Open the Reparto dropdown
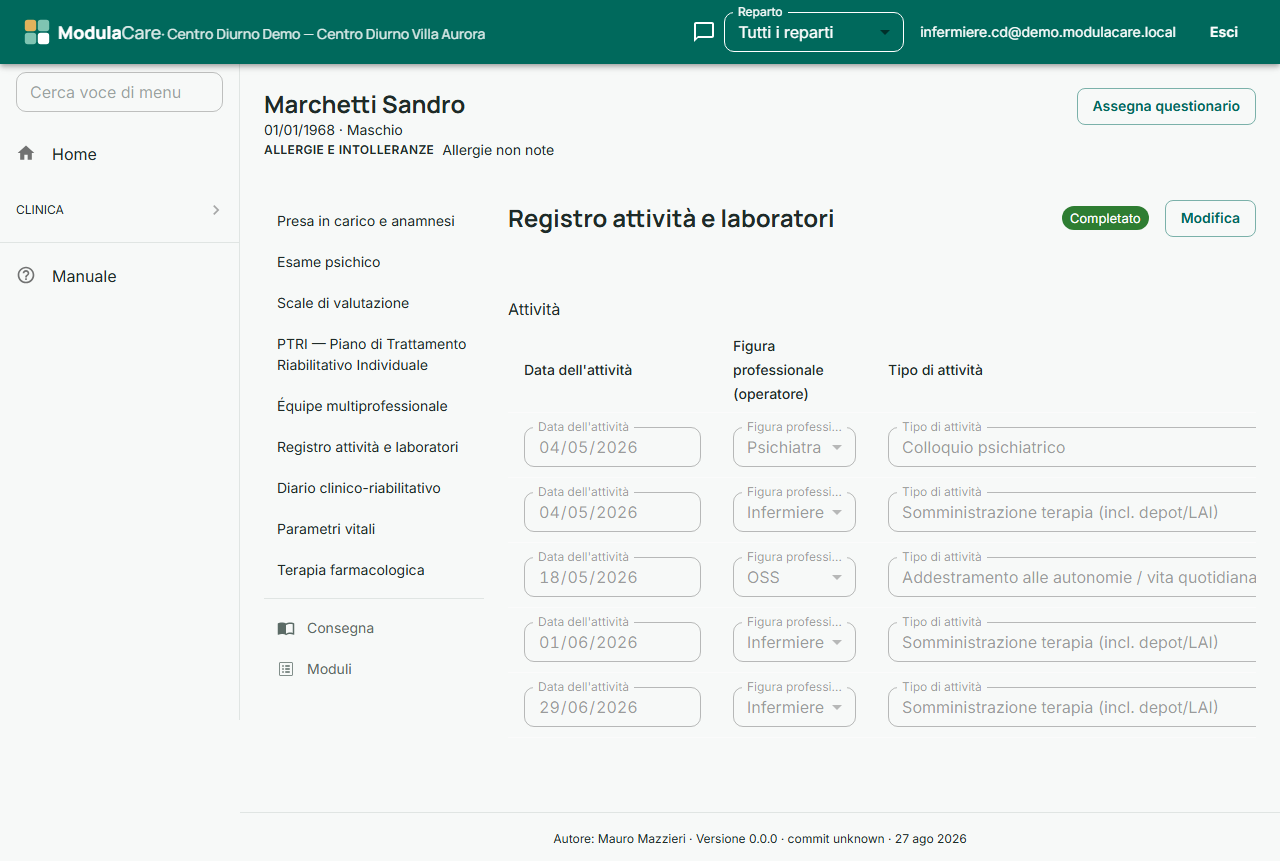 tap(814, 32)
